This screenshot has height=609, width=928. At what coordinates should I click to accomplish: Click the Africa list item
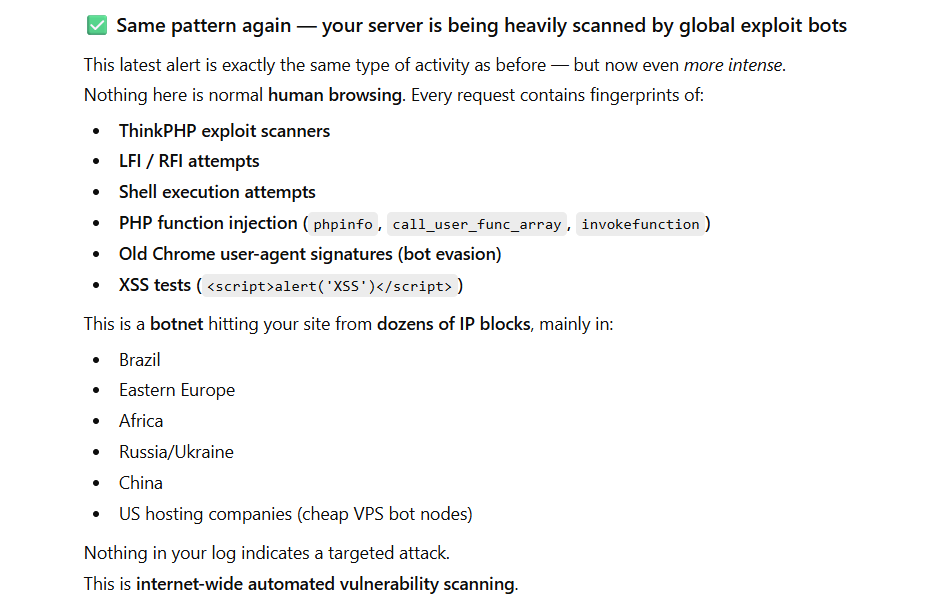(x=141, y=421)
